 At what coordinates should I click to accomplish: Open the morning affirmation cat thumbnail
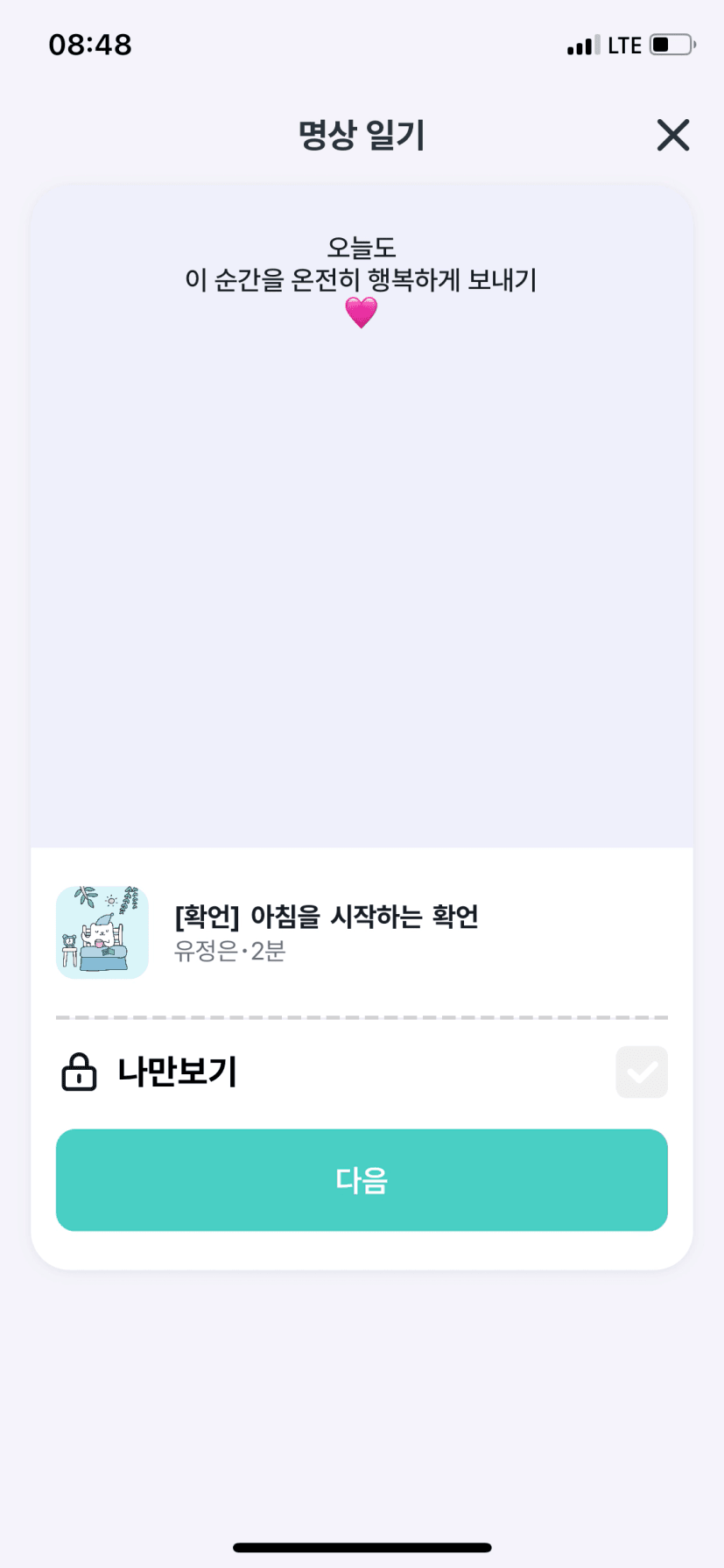point(102,932)
